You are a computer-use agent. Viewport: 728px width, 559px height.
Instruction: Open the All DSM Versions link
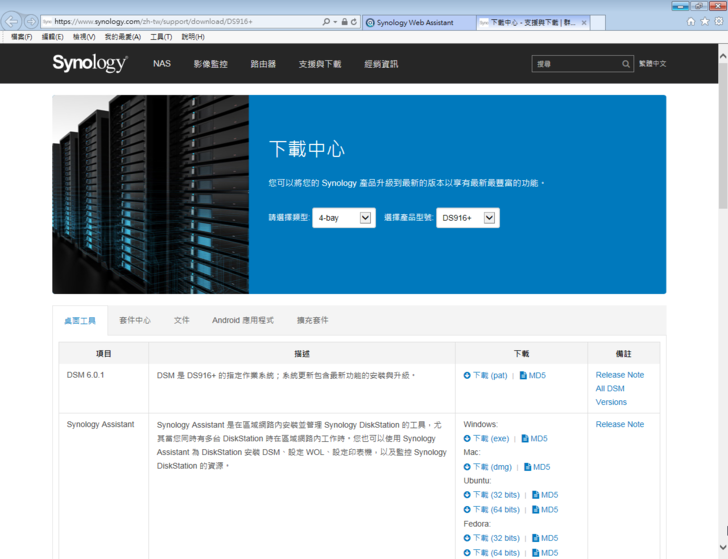point(610,395)
